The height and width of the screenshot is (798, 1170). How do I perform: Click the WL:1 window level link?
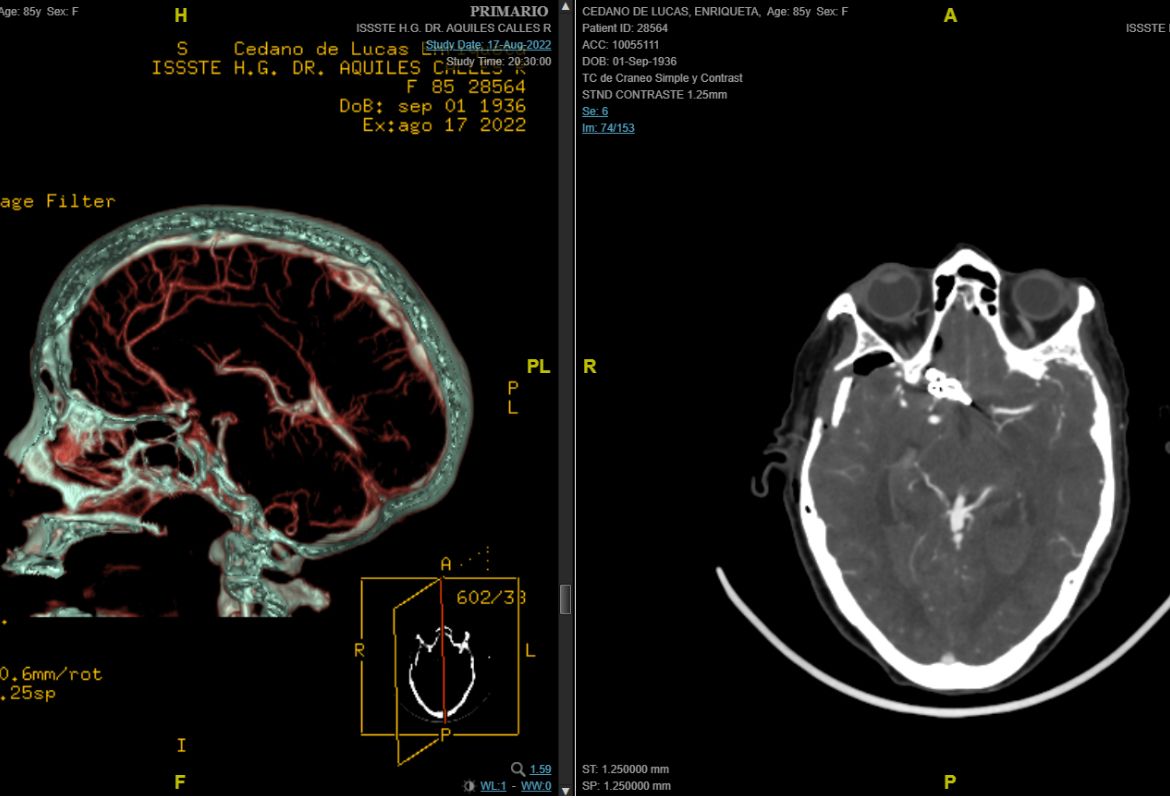click(x=493, y=786)
